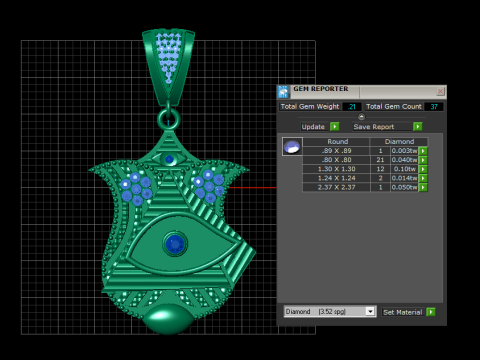Select the oval cabochon at pendant bottom
Viewport: 480px width, 360px height.
point(168,319)
